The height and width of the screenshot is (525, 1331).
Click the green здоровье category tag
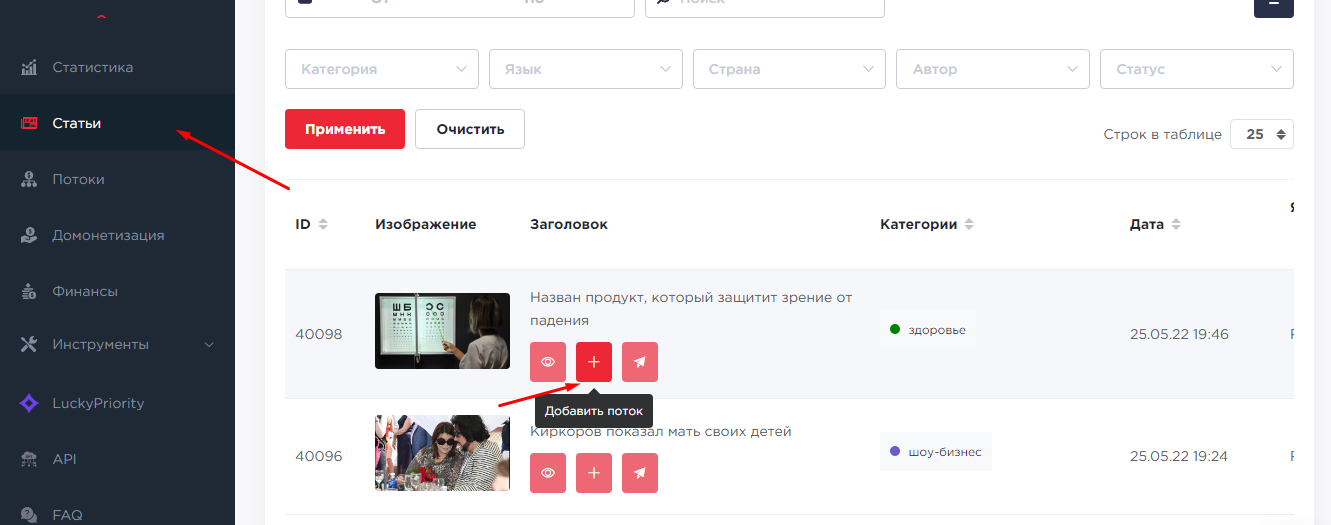(927, 329)
